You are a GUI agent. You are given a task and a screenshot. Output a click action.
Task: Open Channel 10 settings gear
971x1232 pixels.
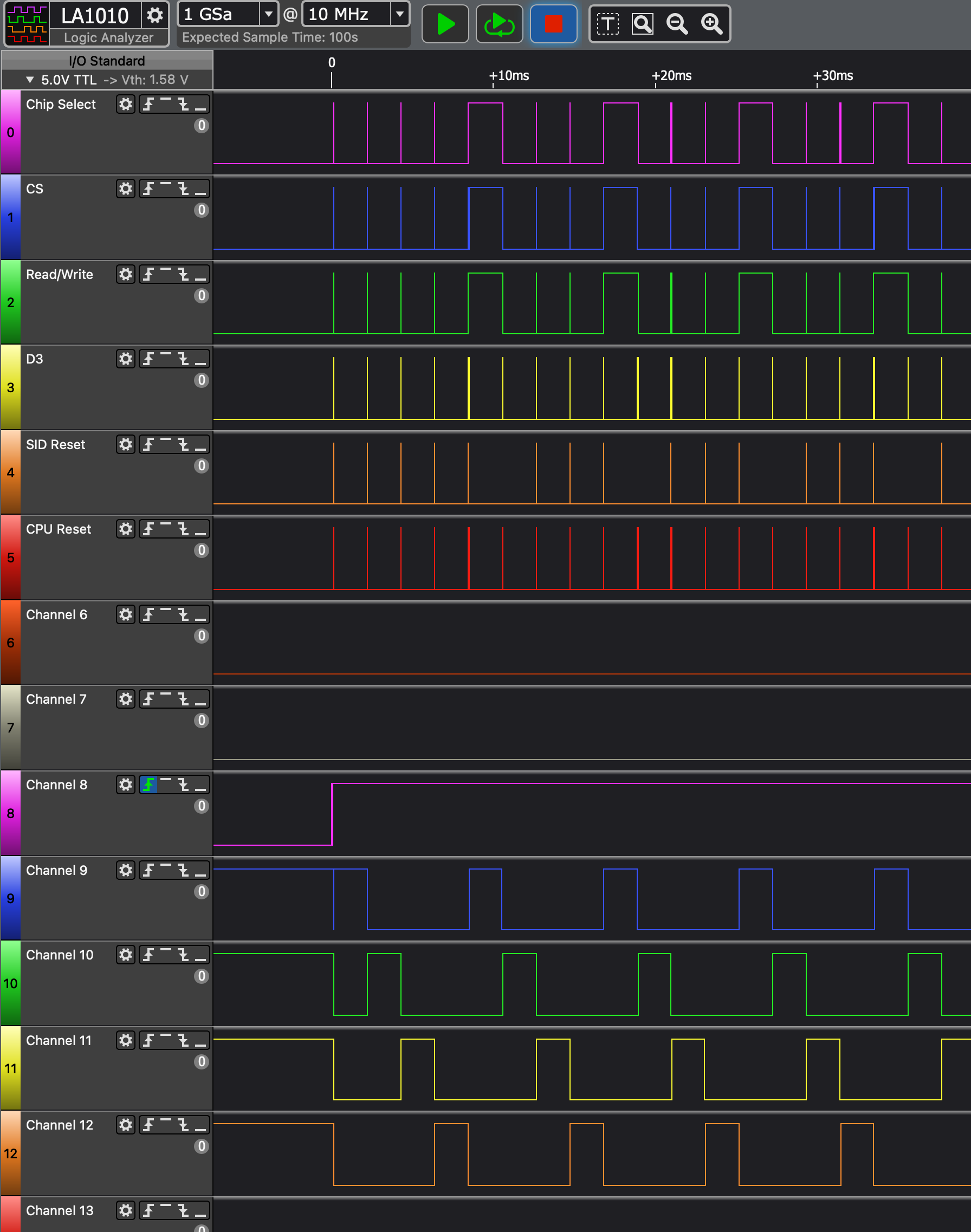pos(126,955)
